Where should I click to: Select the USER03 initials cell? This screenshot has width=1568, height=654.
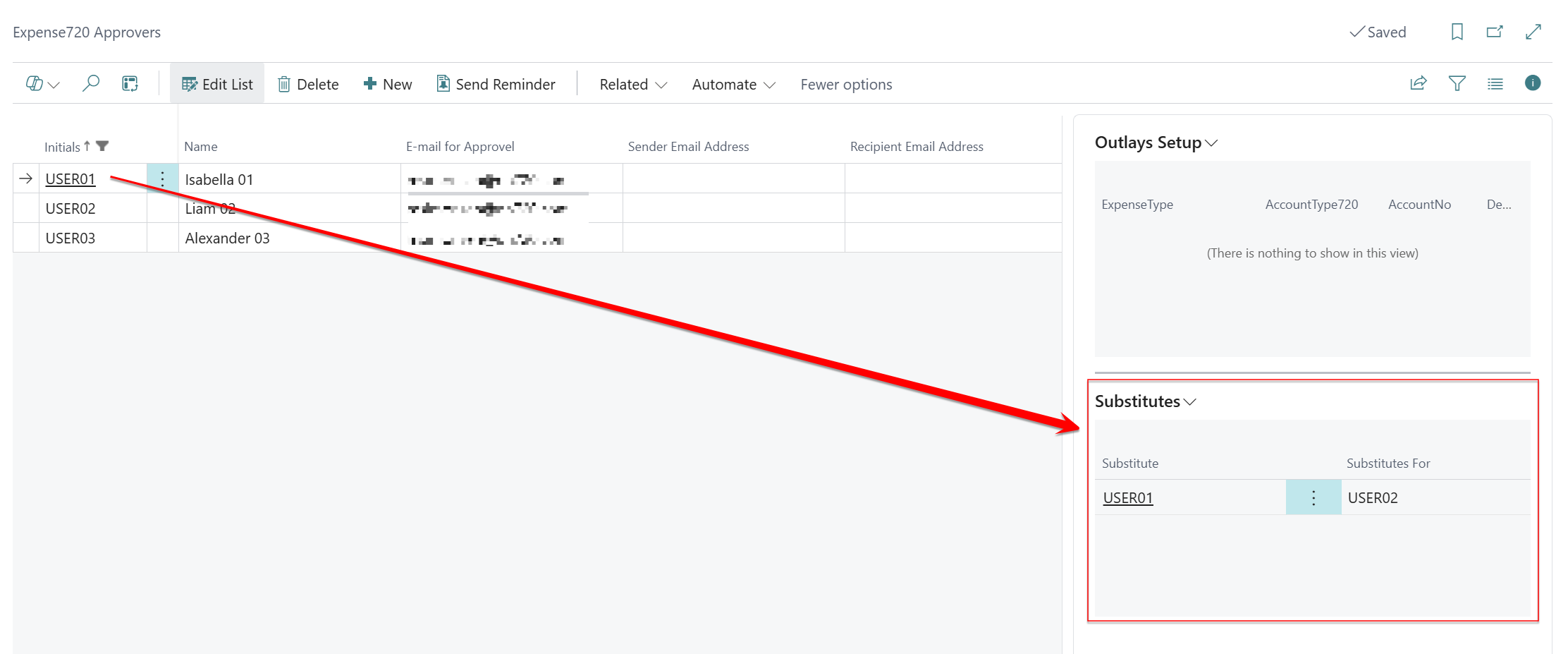point(93,238)
